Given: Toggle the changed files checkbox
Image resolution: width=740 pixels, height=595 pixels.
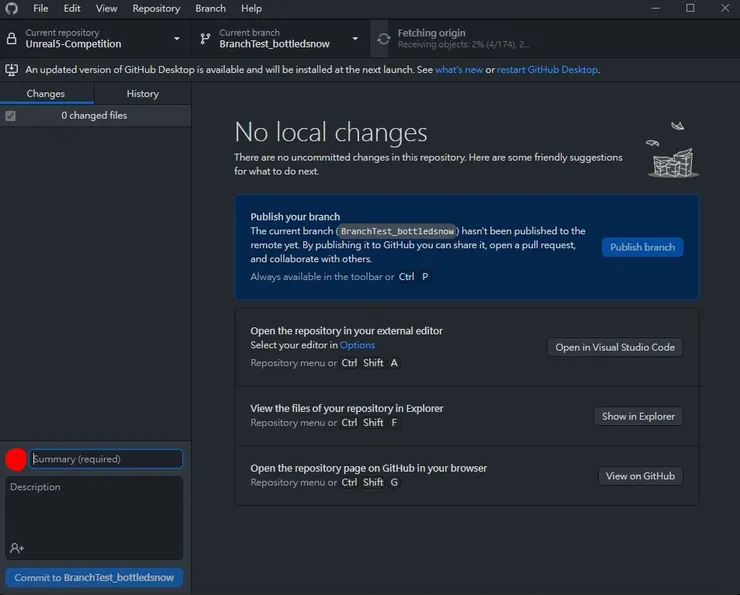Looking at the screenshot, I should point(10,116).
